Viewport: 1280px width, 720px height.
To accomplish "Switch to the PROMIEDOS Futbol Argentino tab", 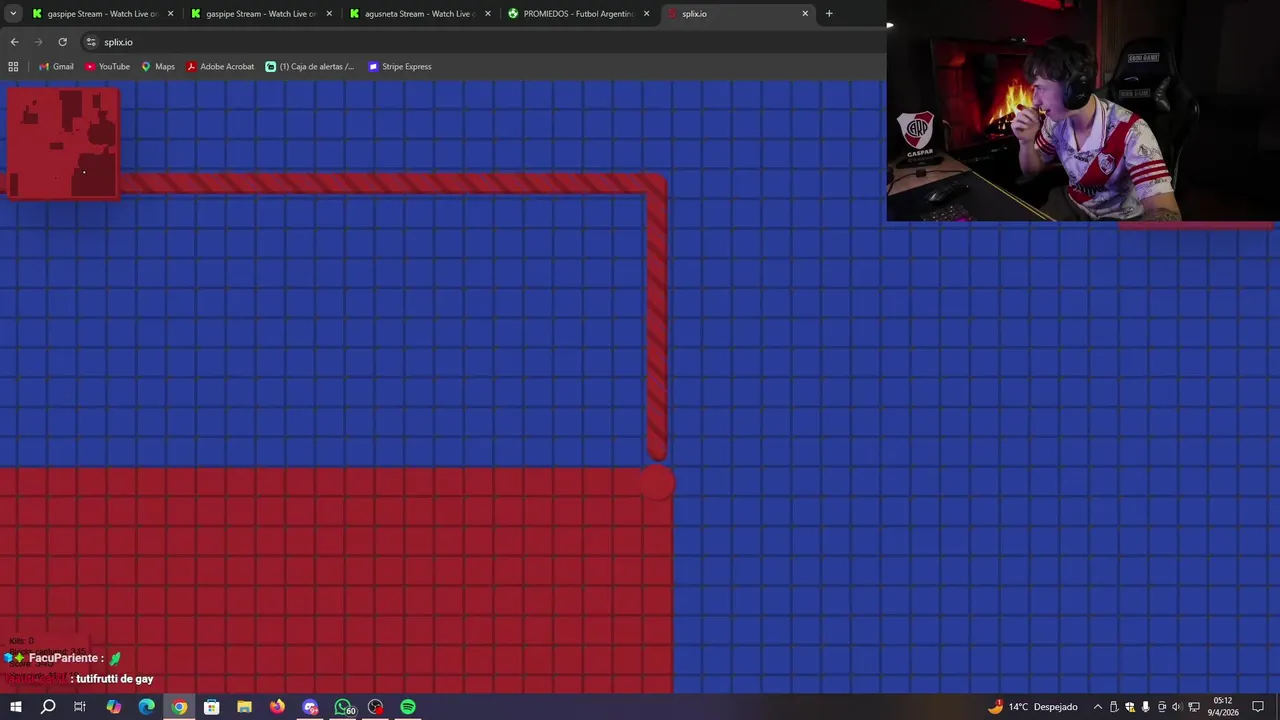I will 578,14.
